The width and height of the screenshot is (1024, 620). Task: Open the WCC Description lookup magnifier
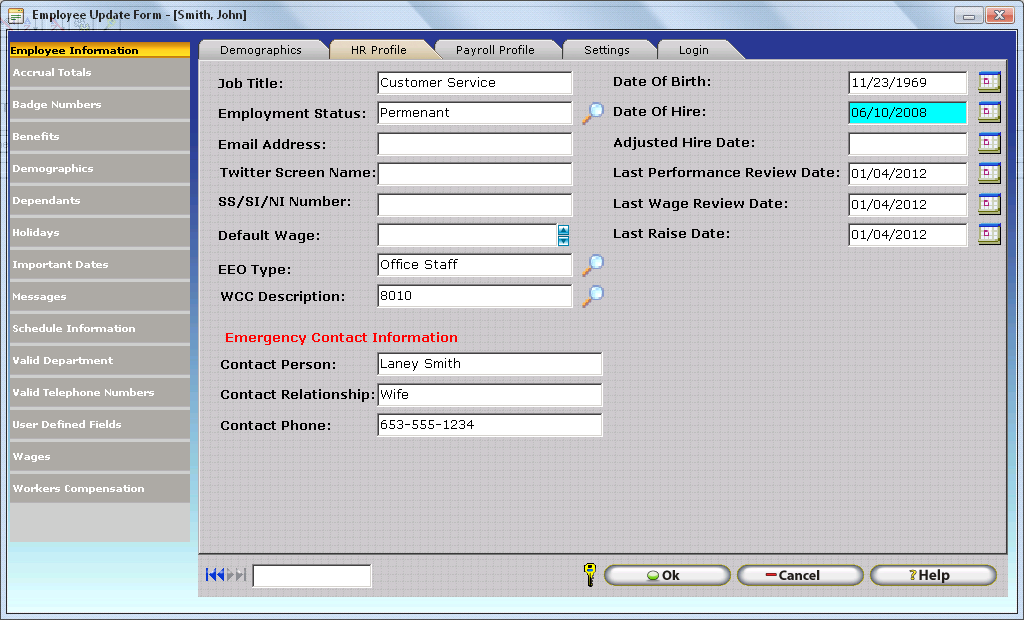pos(593,296)
